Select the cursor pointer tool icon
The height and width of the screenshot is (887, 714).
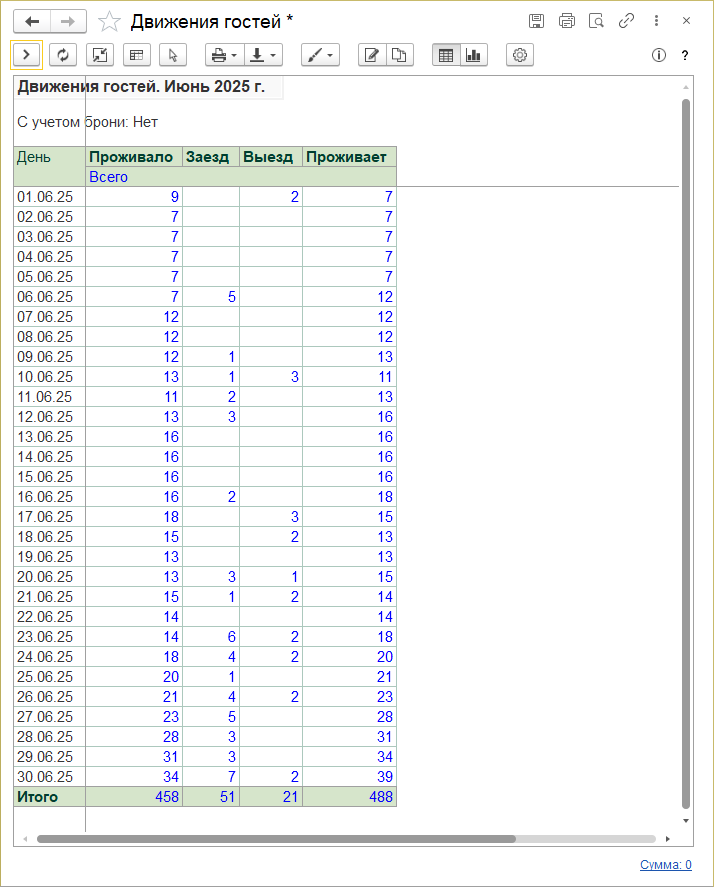click(x=173, y=55)
